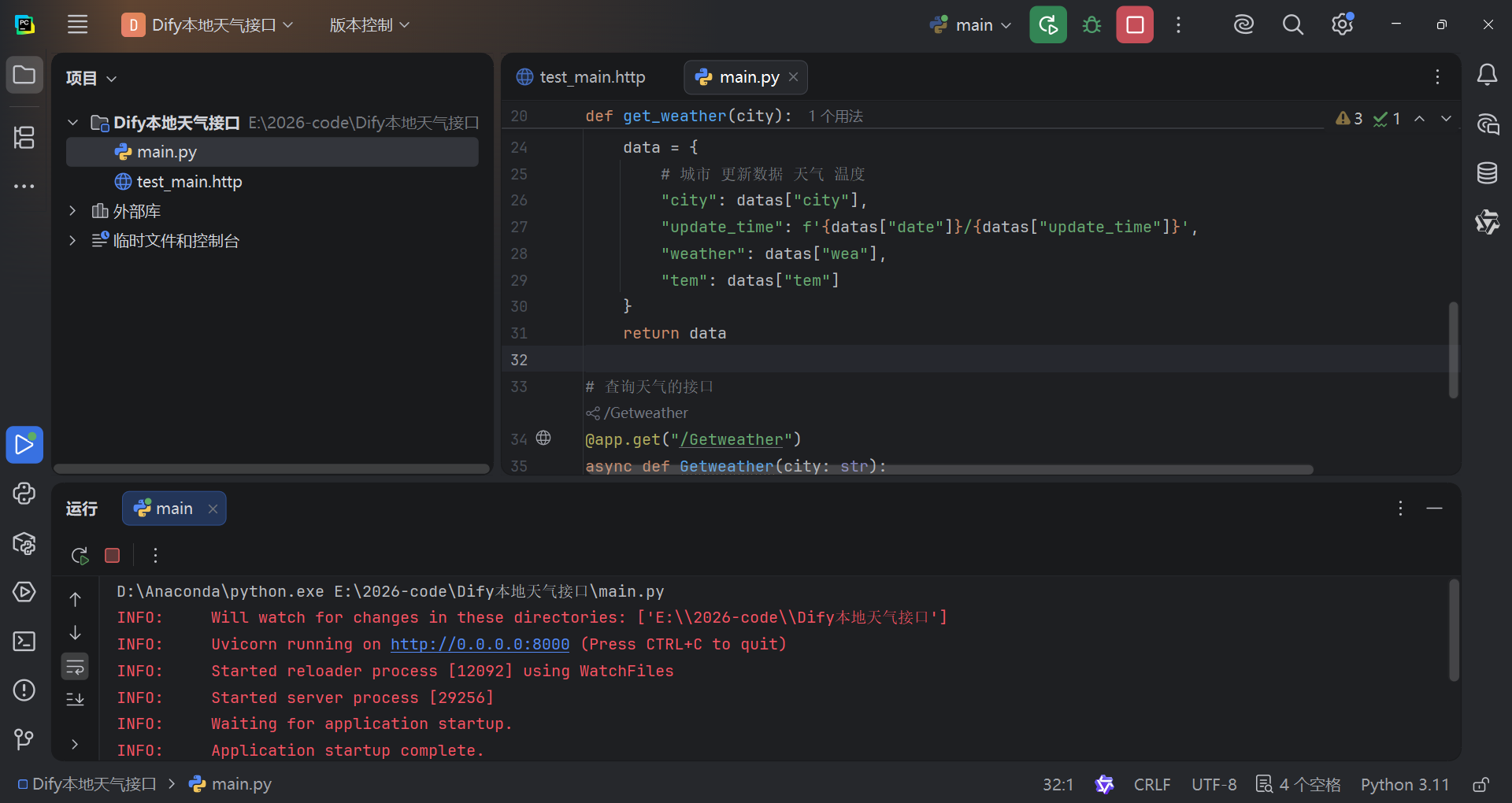Open 版本控制 dropdown
The height and width of the screenshot is (803, 1512).
click(369, 24)
